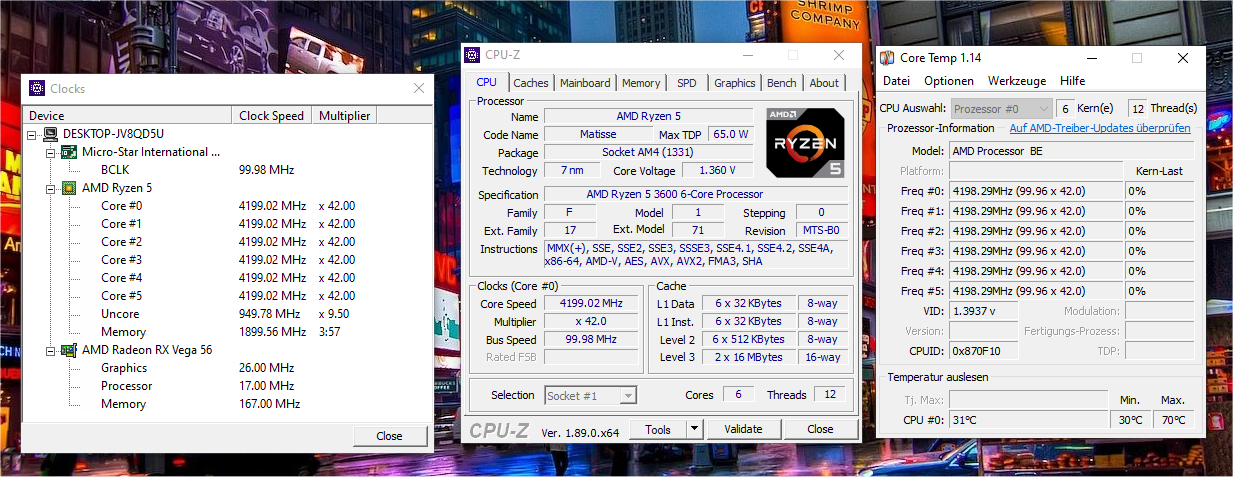Close the Core Temp window
Screen dimensions: 1233x477
coord(1184,58)
